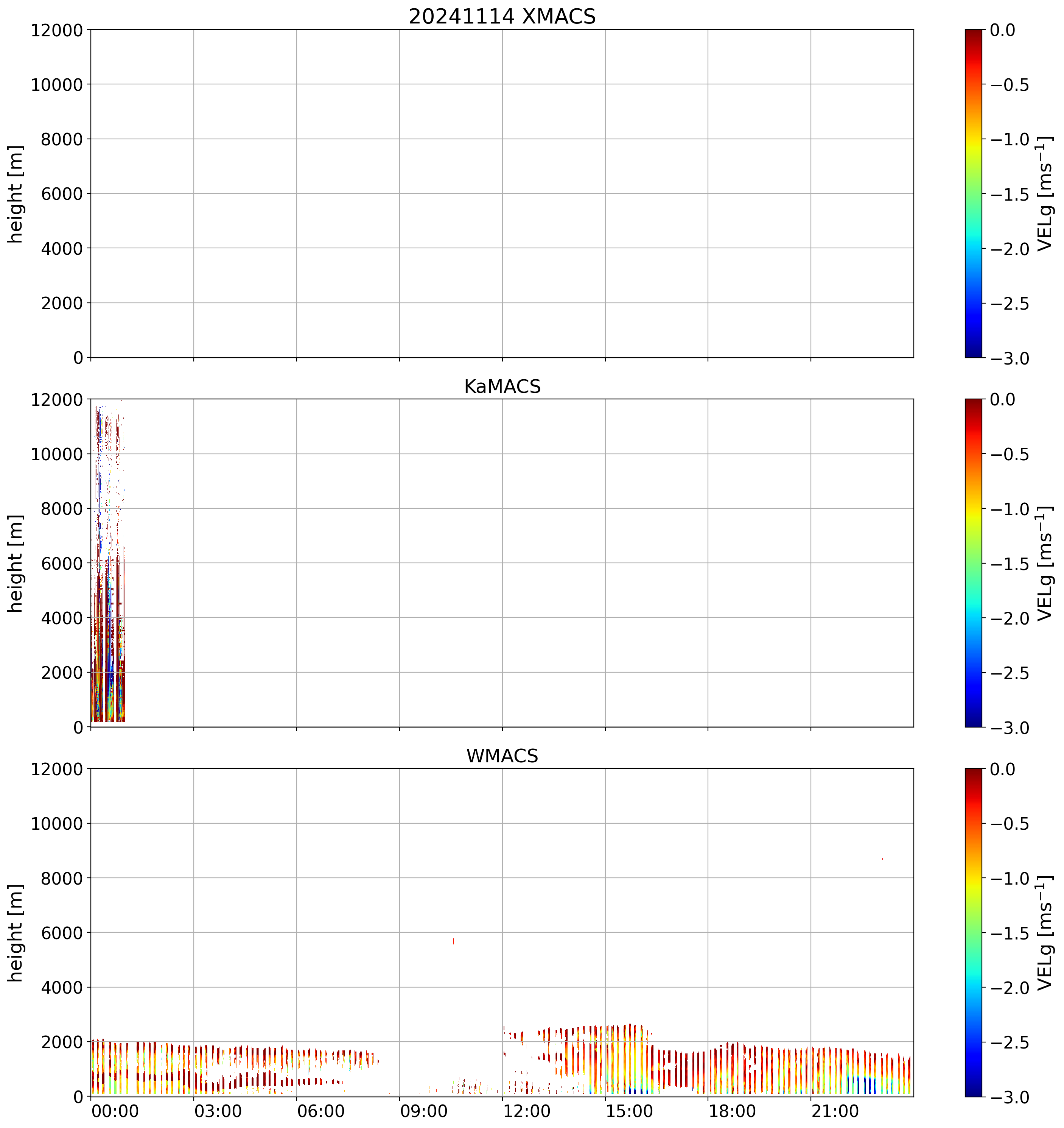
Task: Click the WMACS height [m] axis label
Action: (16, 933)
